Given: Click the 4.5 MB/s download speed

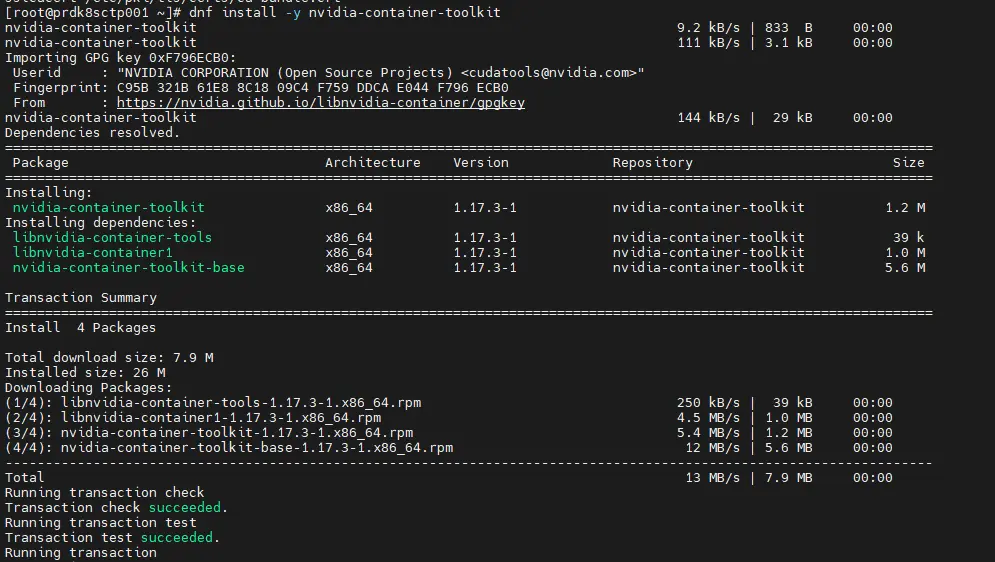Looking at the screenshot, I should pos(708,418).
